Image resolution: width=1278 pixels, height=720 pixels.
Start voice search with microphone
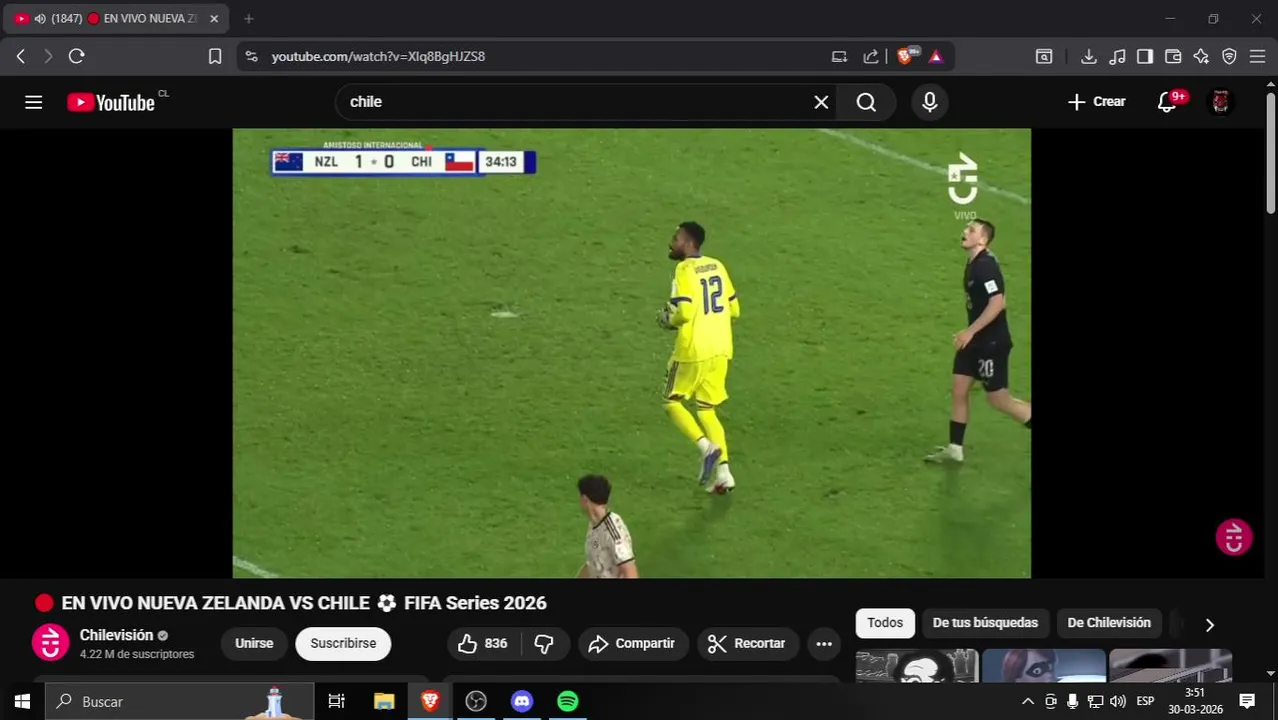coord(929,102)
